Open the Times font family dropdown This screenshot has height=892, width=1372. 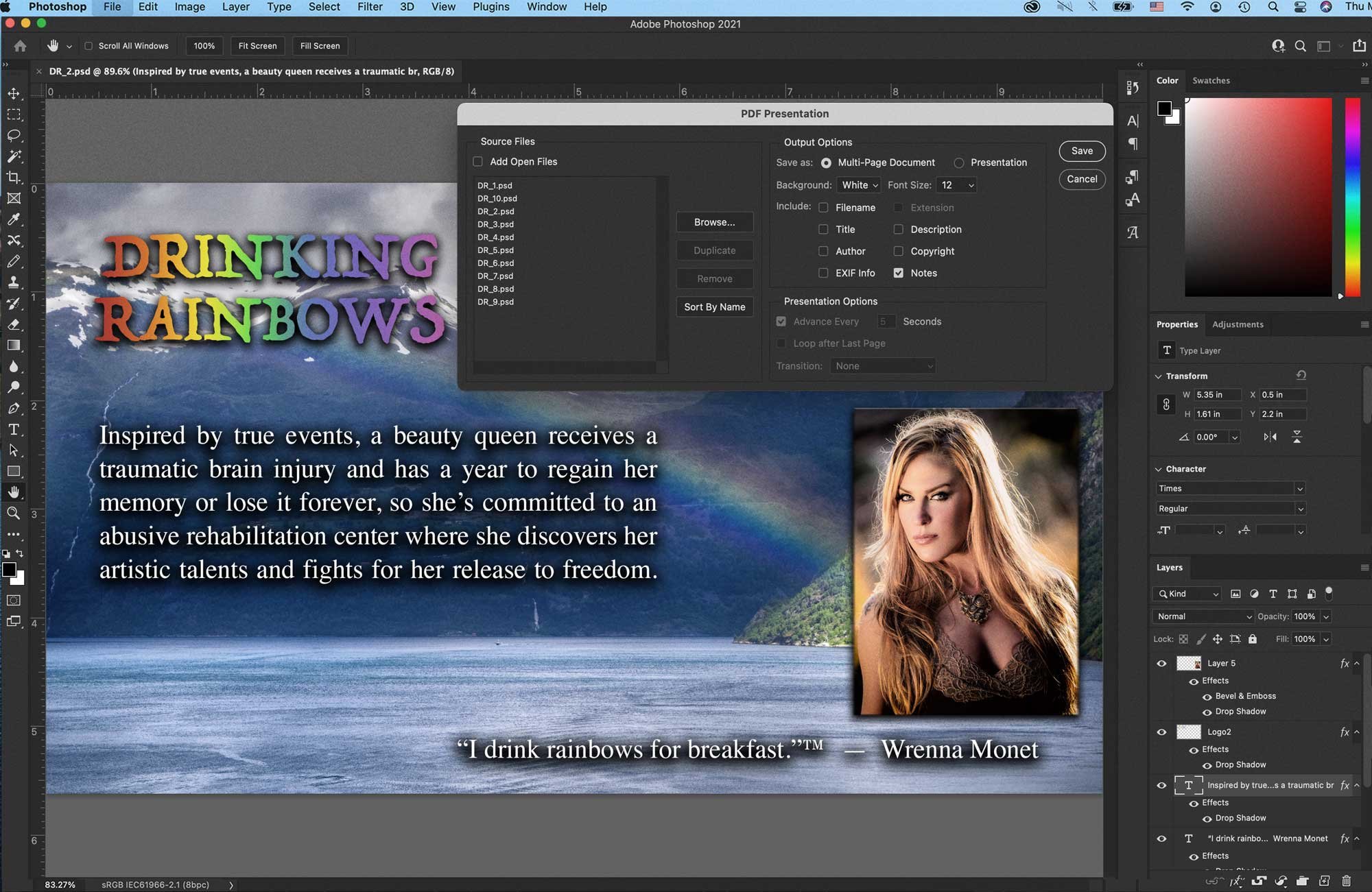[1230, 488]
